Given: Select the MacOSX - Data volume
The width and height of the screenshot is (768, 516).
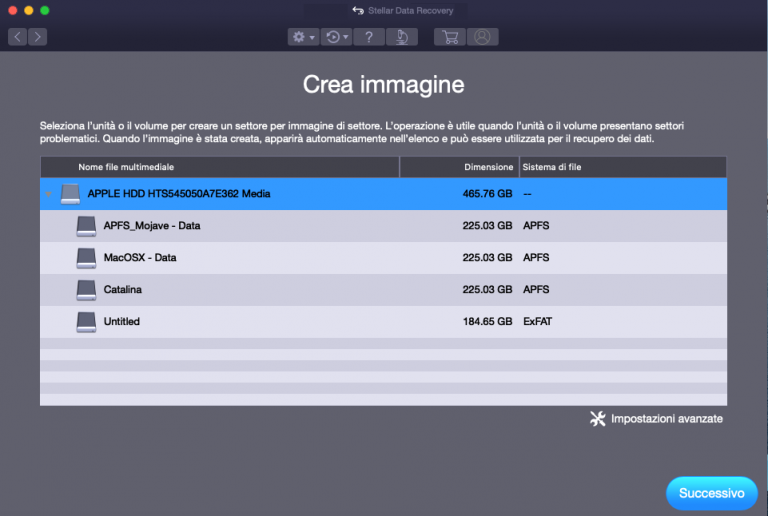Looking at the screenshot, I should pyautogui.click(x=384, y=258).
